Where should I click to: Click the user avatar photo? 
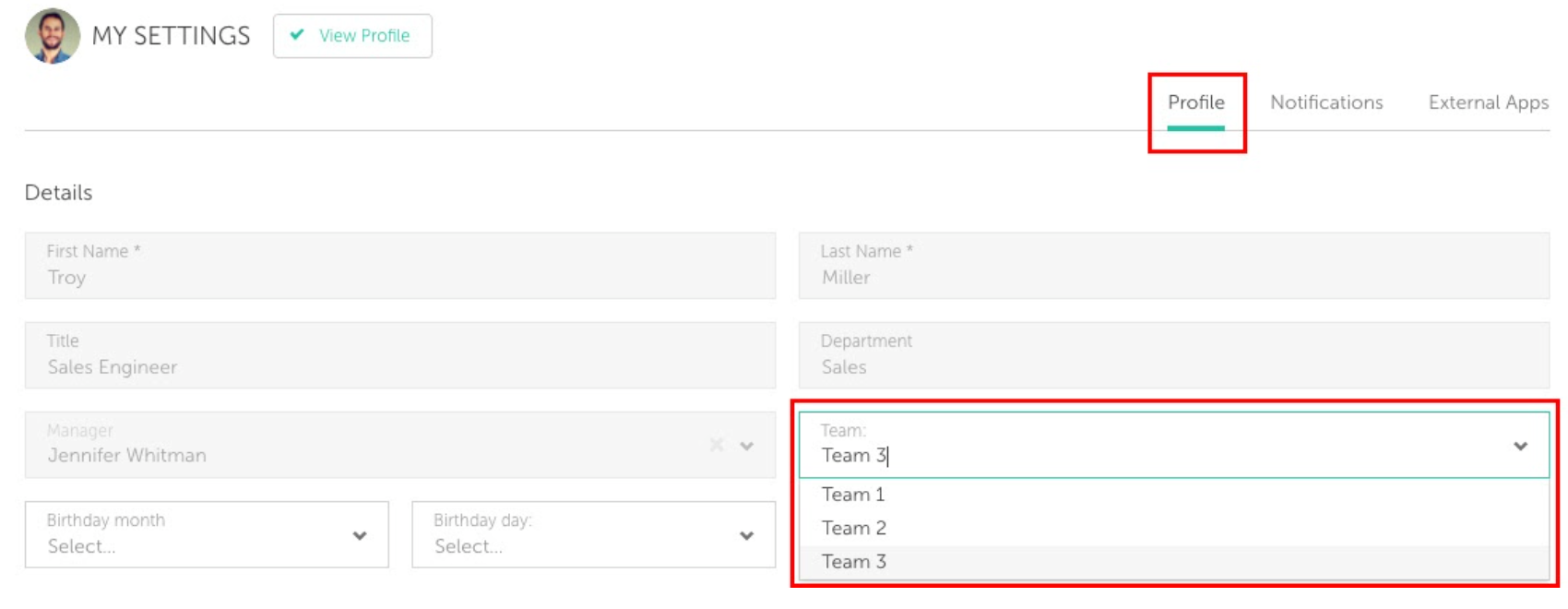point(52,36)
